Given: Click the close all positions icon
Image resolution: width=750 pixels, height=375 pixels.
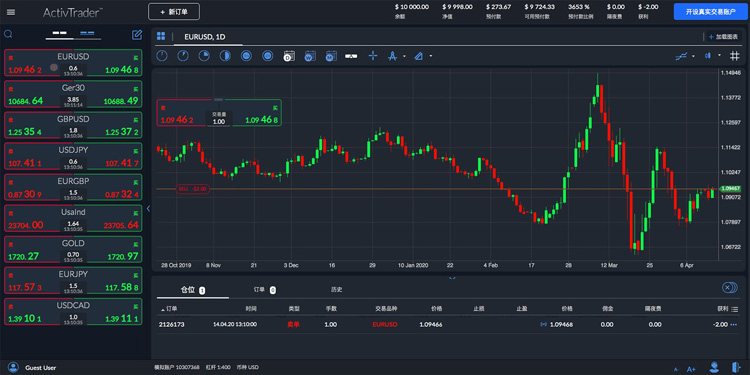Looking at the screenshot, I should coord(729,287).
